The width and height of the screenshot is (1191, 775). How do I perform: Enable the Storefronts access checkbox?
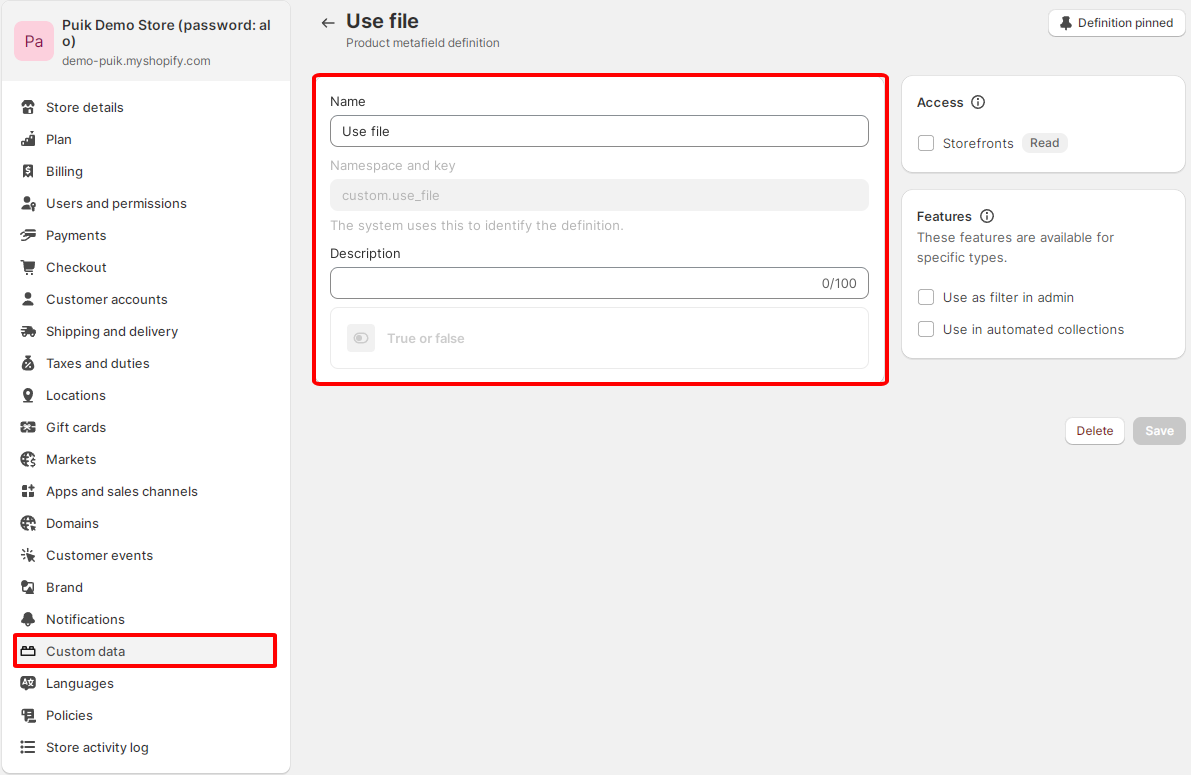pos(926,143)
